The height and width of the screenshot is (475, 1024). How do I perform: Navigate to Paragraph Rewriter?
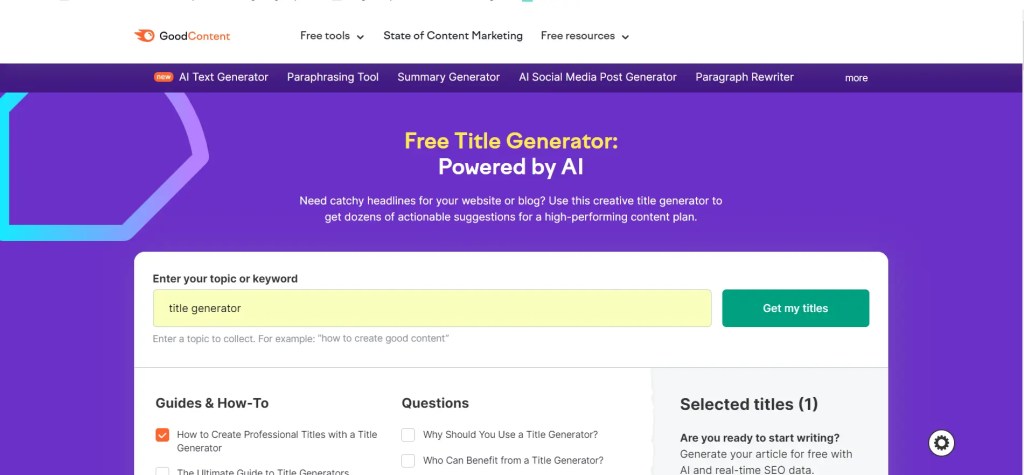(744, 77)
